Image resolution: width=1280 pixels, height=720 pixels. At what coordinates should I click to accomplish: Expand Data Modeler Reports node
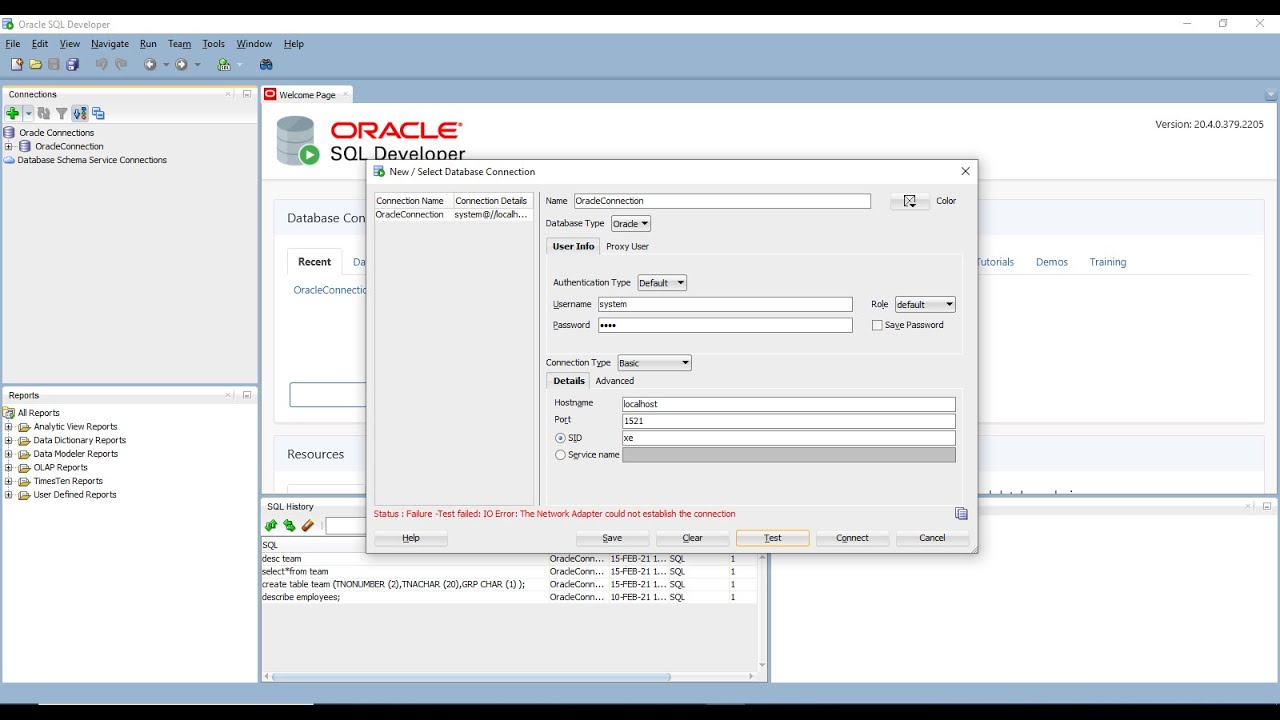pyautogui.click(x=9, y=454)
